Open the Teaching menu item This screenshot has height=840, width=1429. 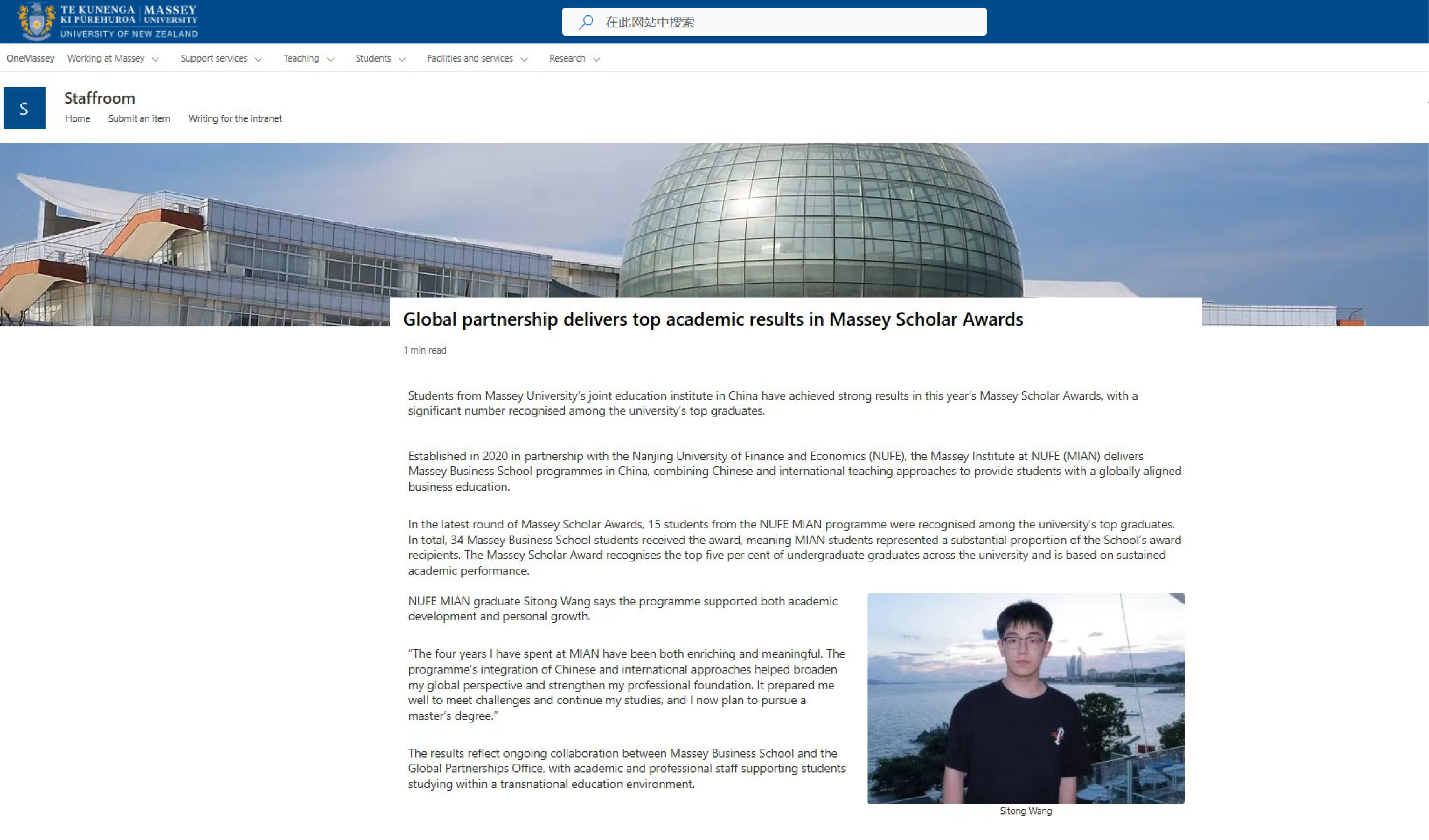click(x=301, y=58)
